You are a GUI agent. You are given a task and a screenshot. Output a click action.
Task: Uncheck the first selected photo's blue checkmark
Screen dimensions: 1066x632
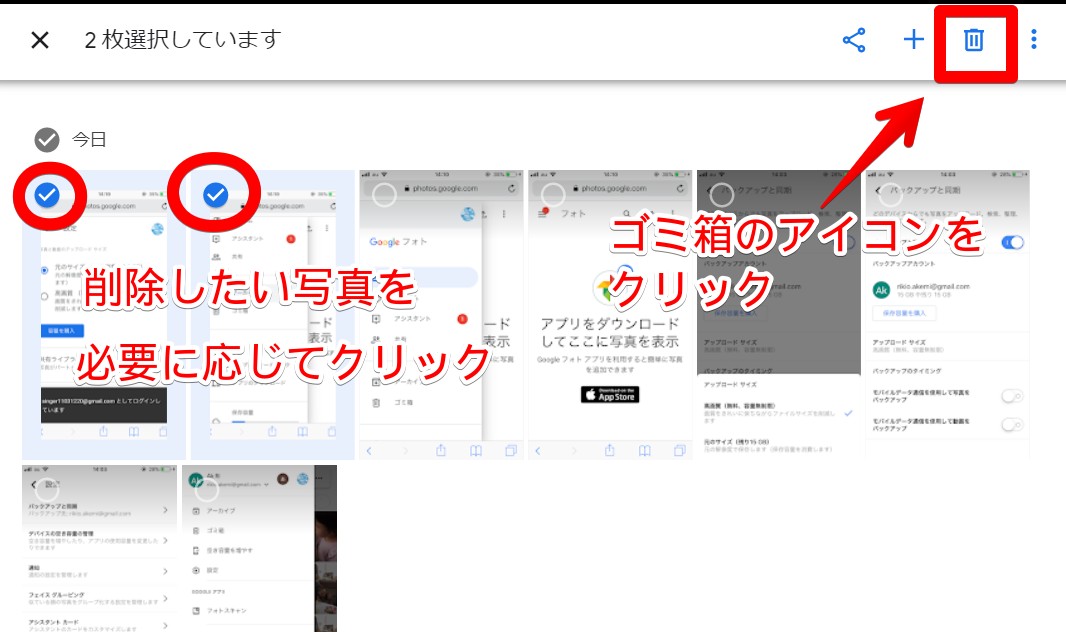pyautogui.click(x=47, y=196)
